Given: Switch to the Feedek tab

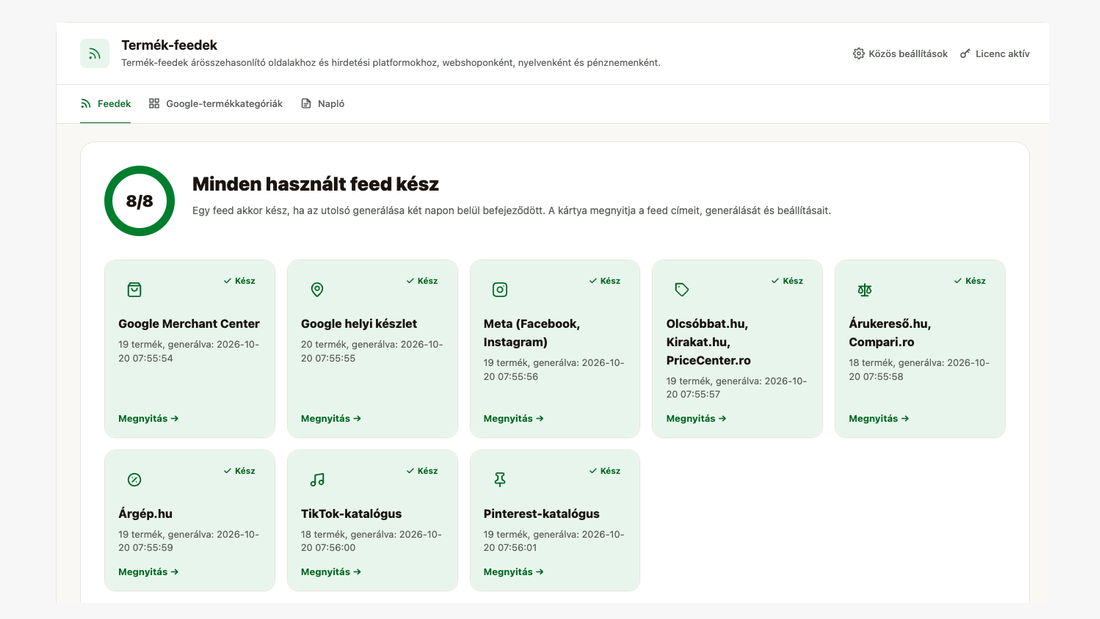Looking at the screenshot, I should click(x=105, y=104).
